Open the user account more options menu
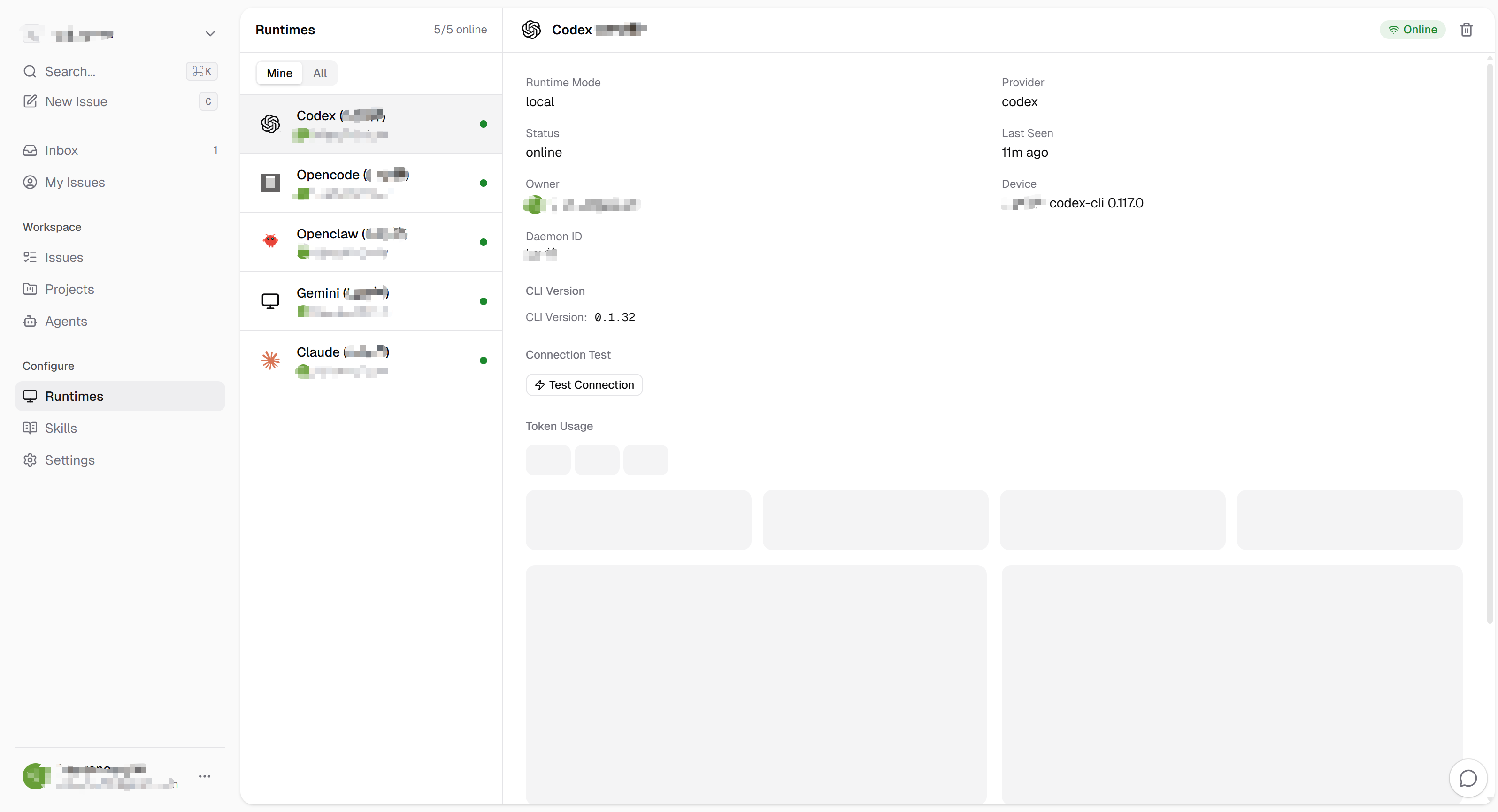Viewport: 1498px width, 812px height. pos(205,776)
